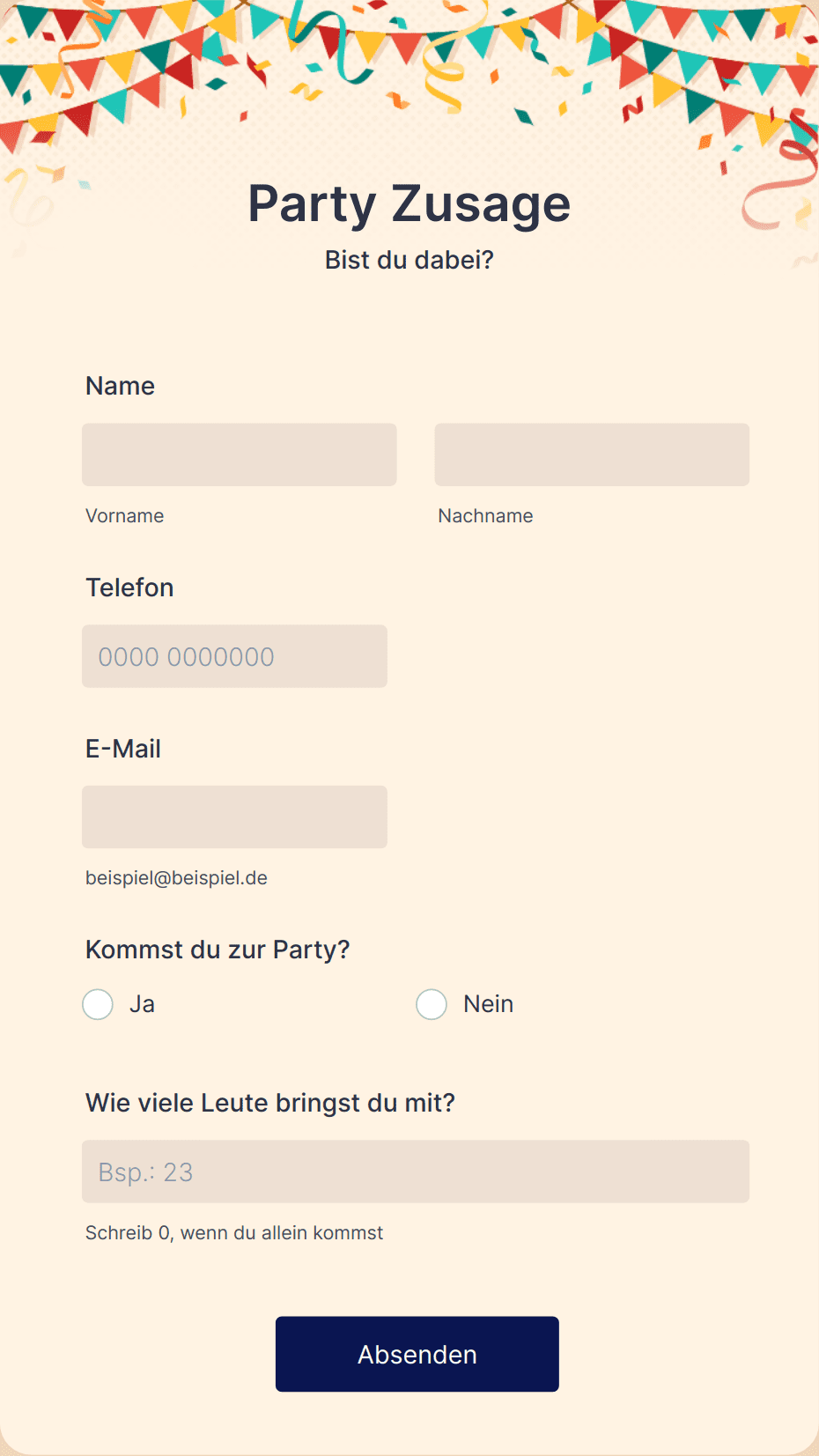Image resolution: width=819 pixels, height=1456 pixels.
Task: Choose the Nein radio button
Action: 432,1004
